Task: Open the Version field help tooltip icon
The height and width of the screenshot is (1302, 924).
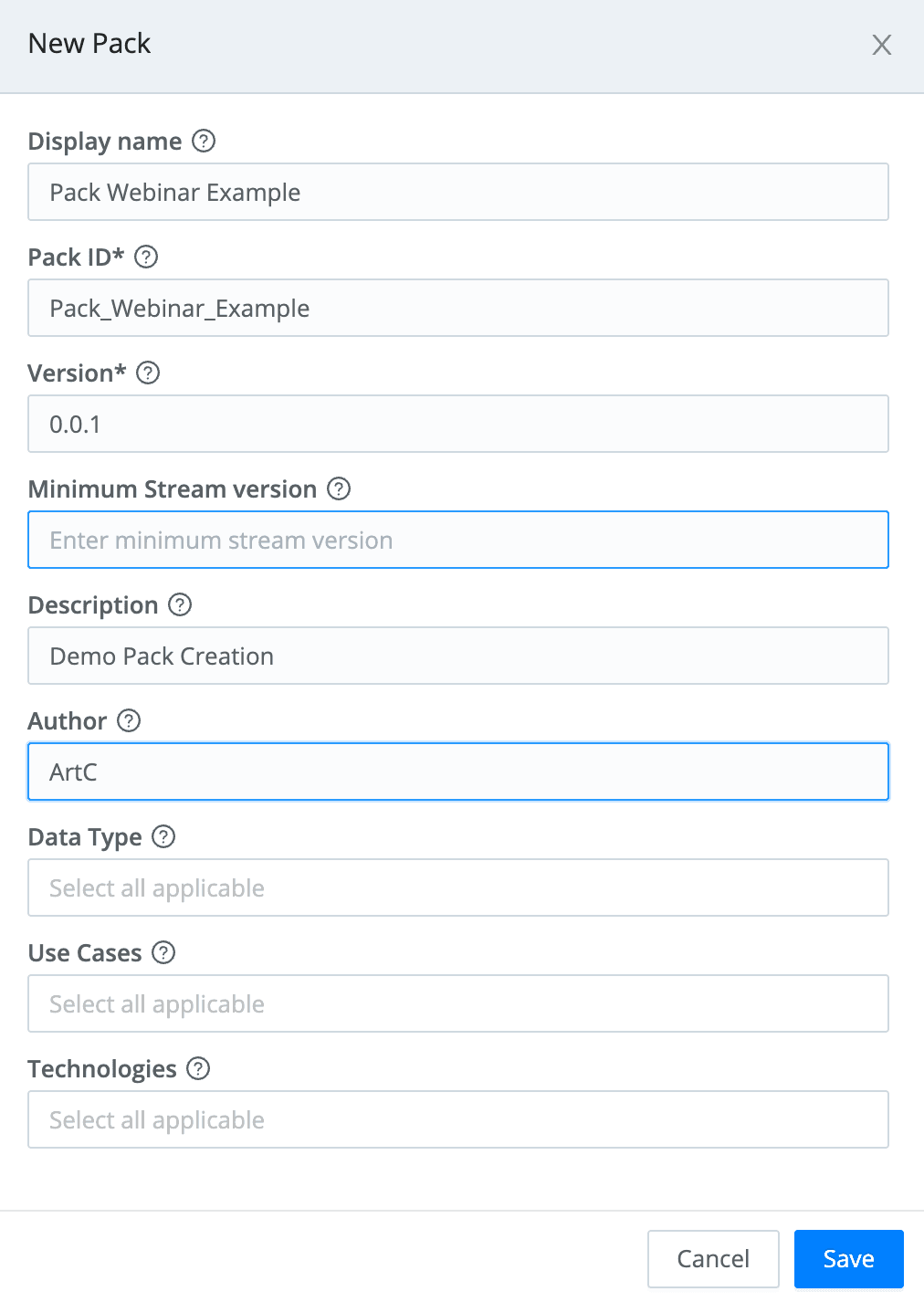Action: [x=148, y=373]
